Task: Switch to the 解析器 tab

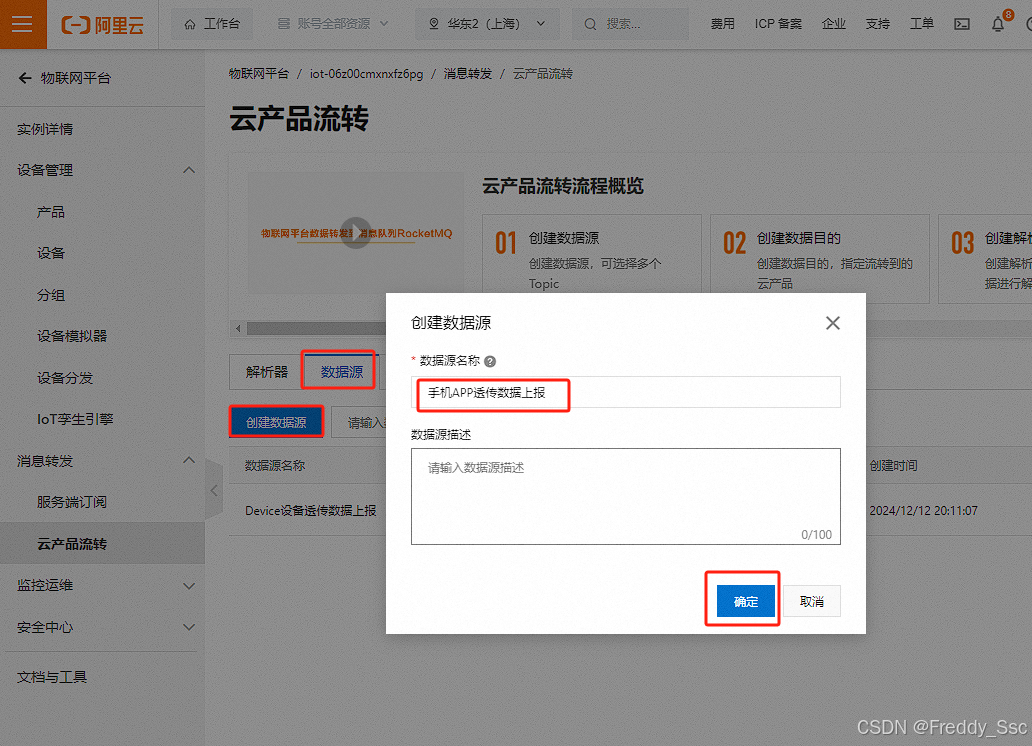Action: point(267,372)
